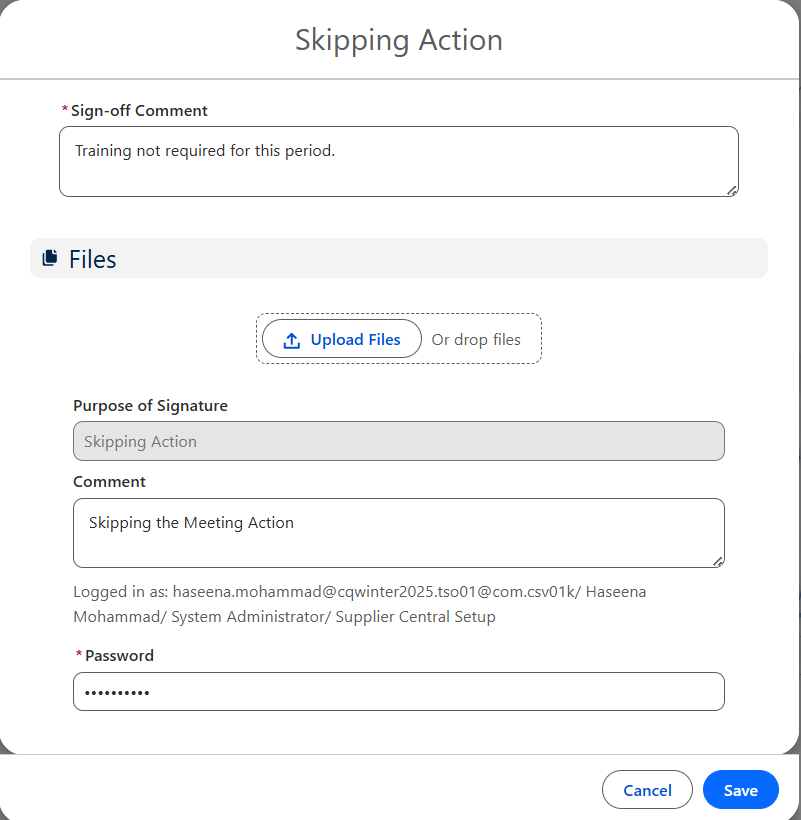Viewport: 801px width, 820px height.
Task: Click the Sign-off Comment text area
Action: tap(398, 160)
